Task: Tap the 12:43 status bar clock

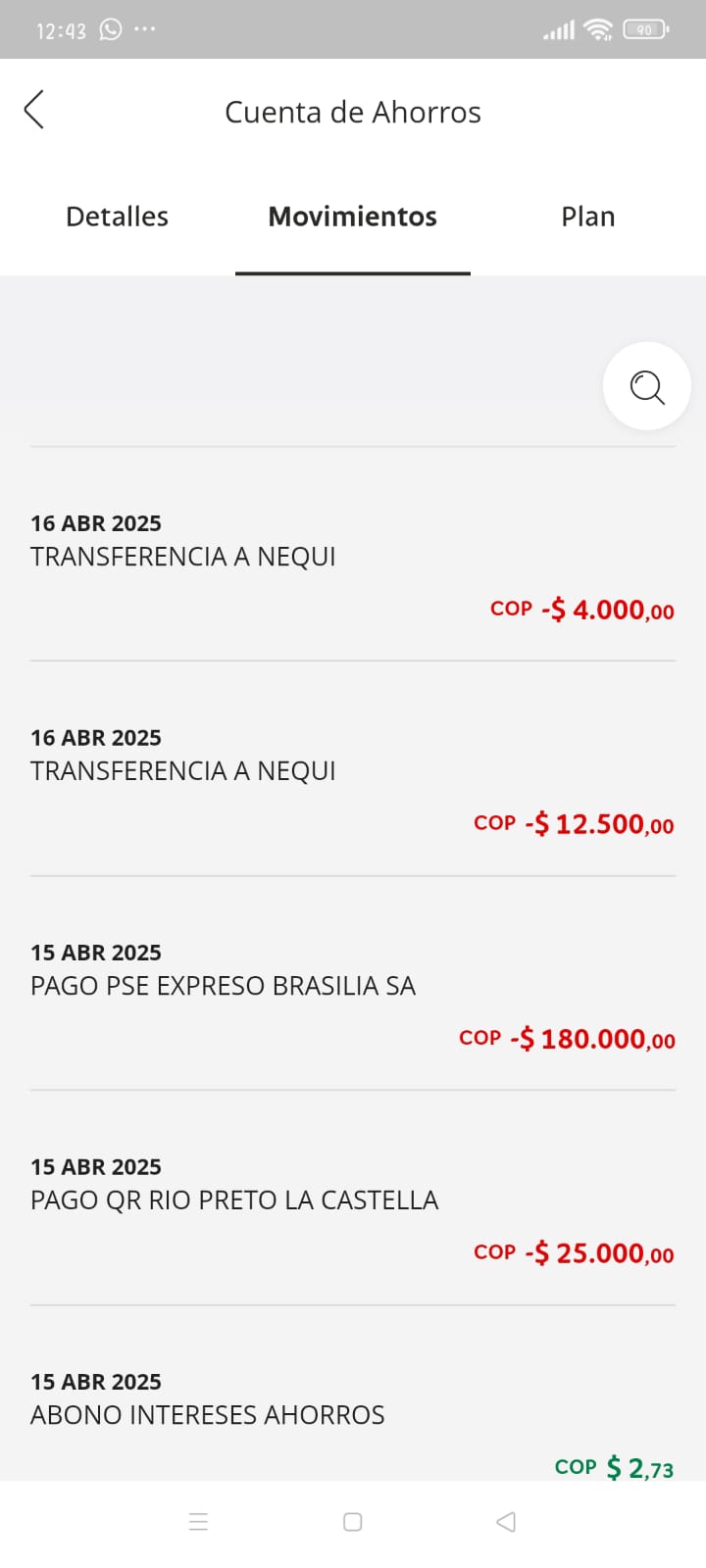Action: point(61,30)
